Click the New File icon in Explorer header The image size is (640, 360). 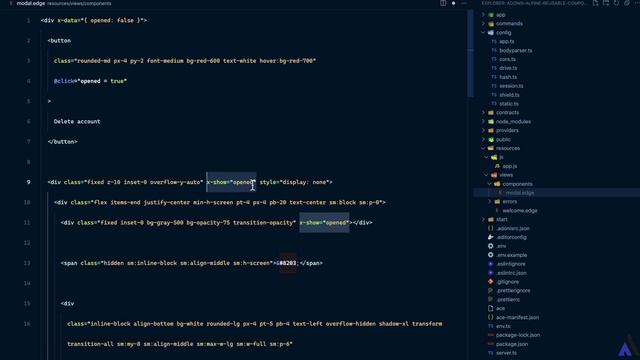click(x=596, y=3)
